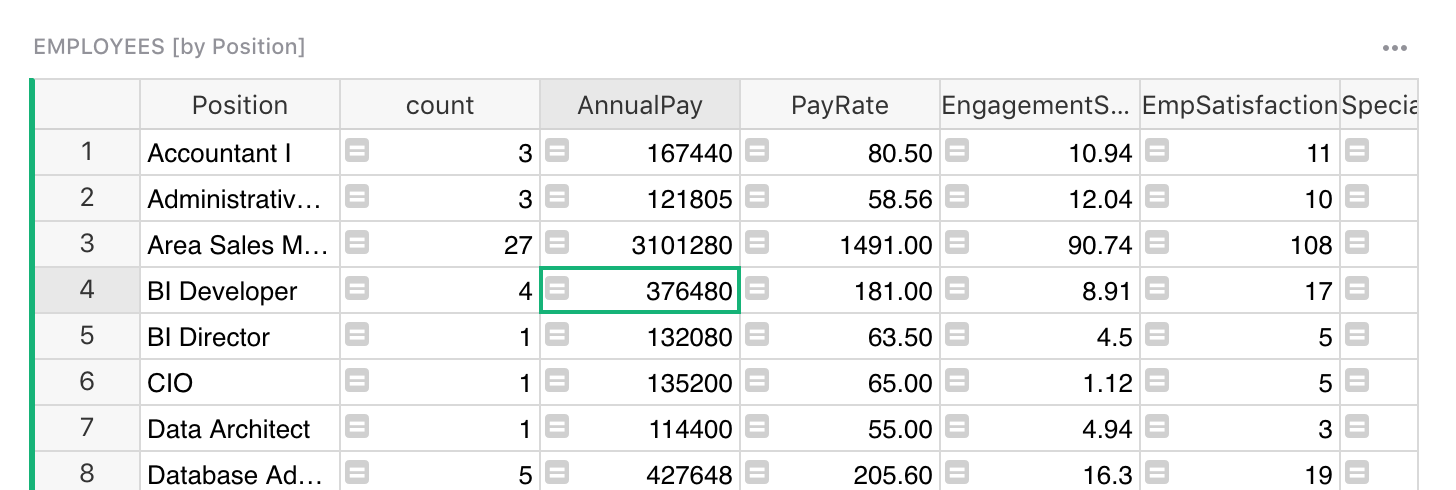Click formula icon in Data Architect EngagementSurvey cell
The height and width of the screenshot is (490, 1456).
pos(957,427)
